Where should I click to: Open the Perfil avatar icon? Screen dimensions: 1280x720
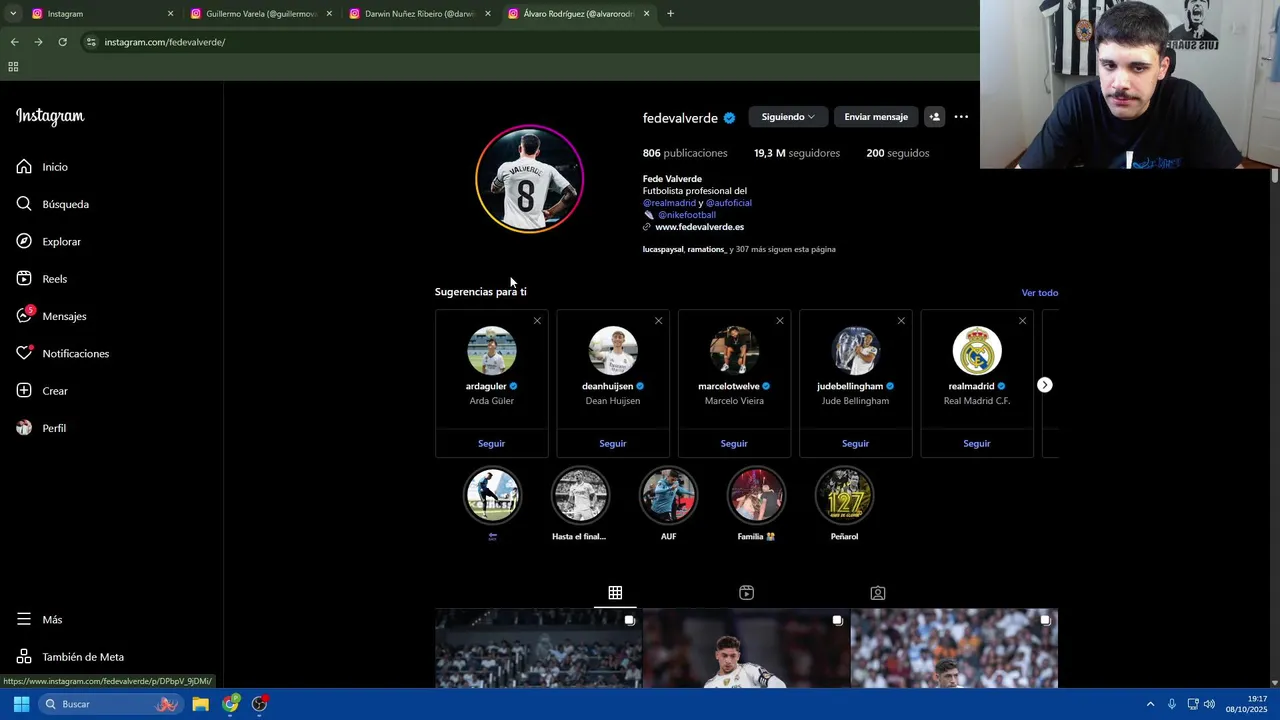pyautogui.click(x=24, y=428)
